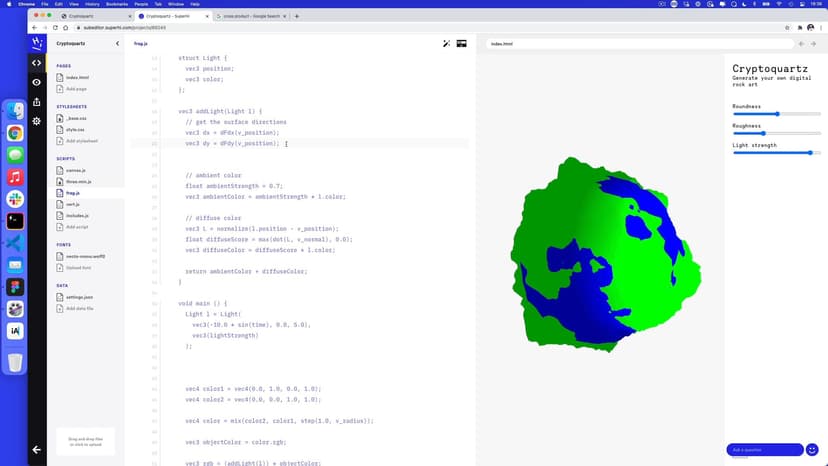Viewport: 828px width, 466px height.
Task: Open the code editor view in sidebar
Action: 37,63
